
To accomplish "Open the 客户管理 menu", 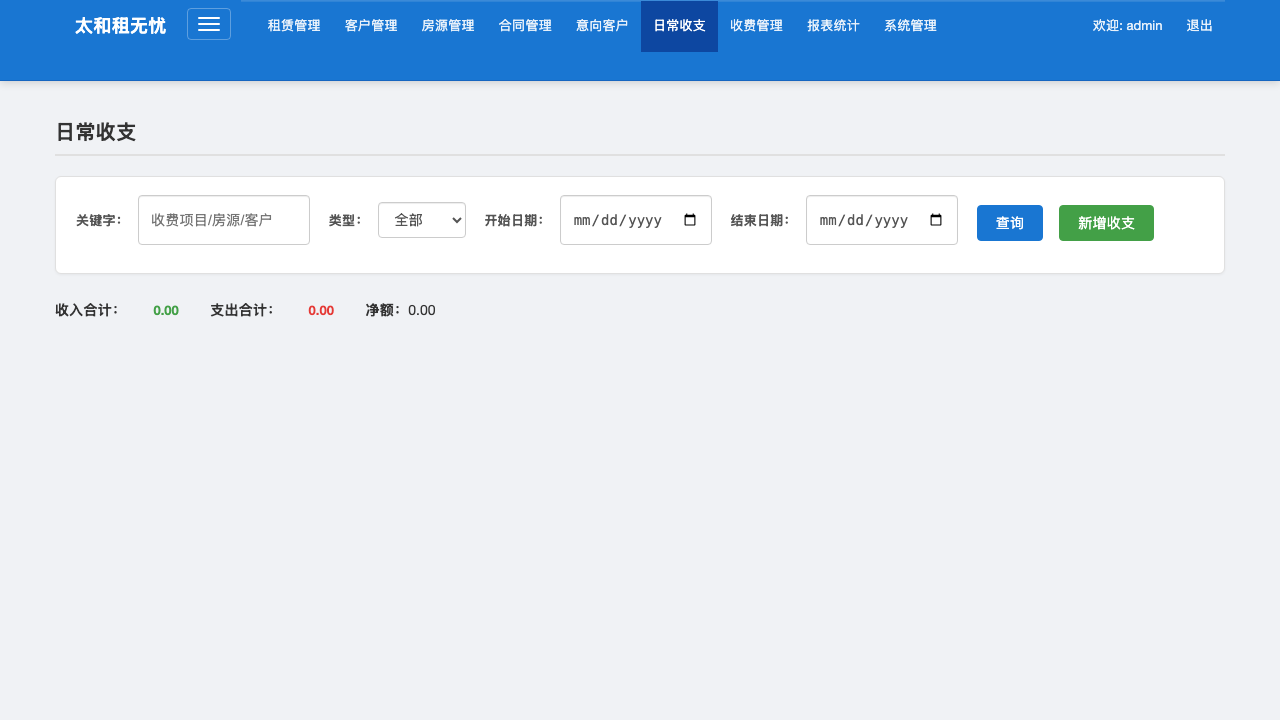I will click(x=371, y=26).
